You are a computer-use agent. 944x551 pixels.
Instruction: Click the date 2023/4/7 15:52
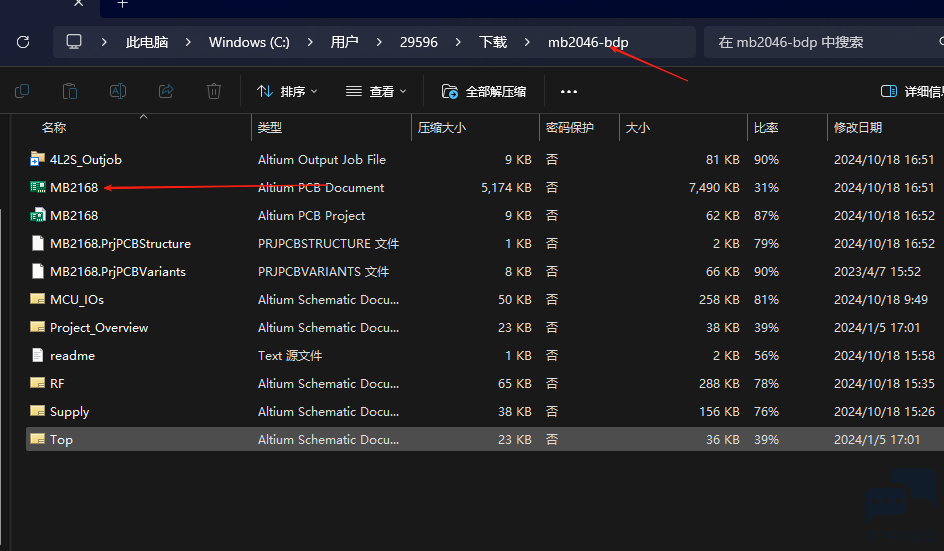click(x=877, y=272)
